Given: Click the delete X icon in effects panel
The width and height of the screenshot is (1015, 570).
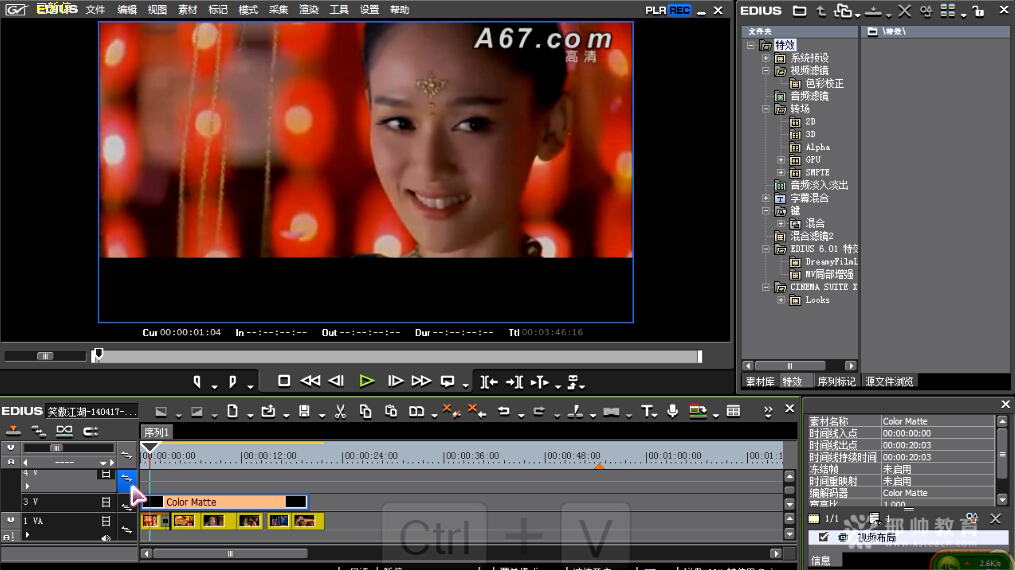Looking at the screenshot, I should tap(904, 11).
